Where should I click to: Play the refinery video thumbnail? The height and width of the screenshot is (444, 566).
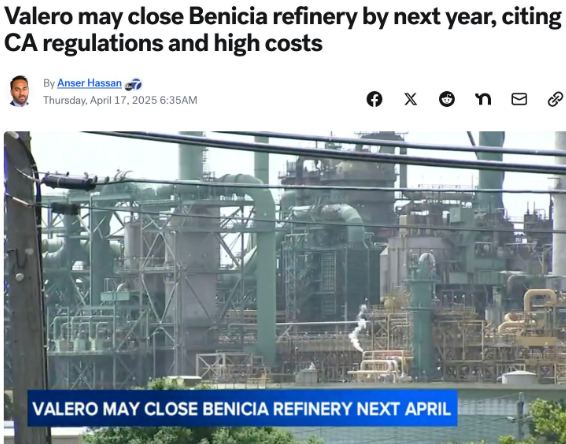point(285,287)
